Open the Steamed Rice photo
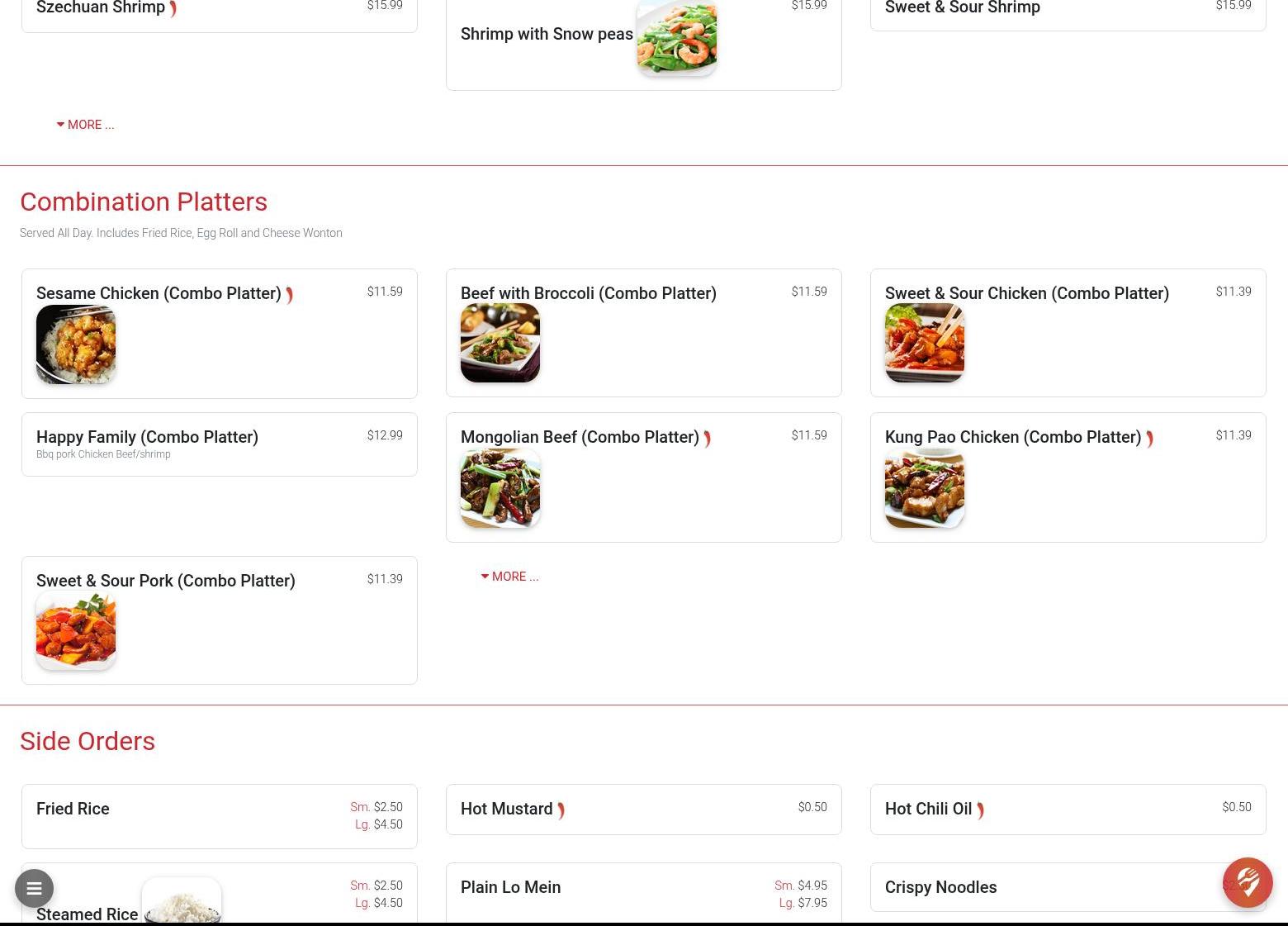1288x926 pixels. [182, 900]
